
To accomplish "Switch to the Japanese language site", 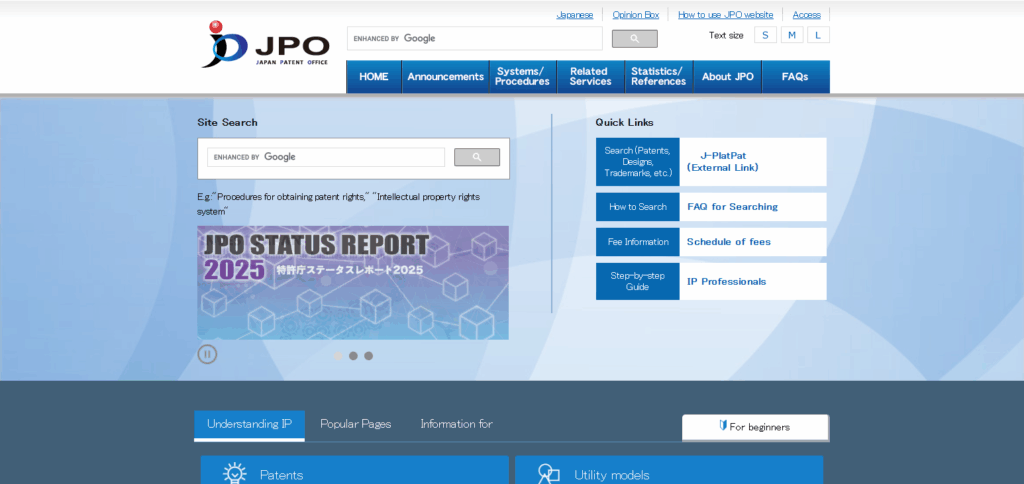I will 575,14.
